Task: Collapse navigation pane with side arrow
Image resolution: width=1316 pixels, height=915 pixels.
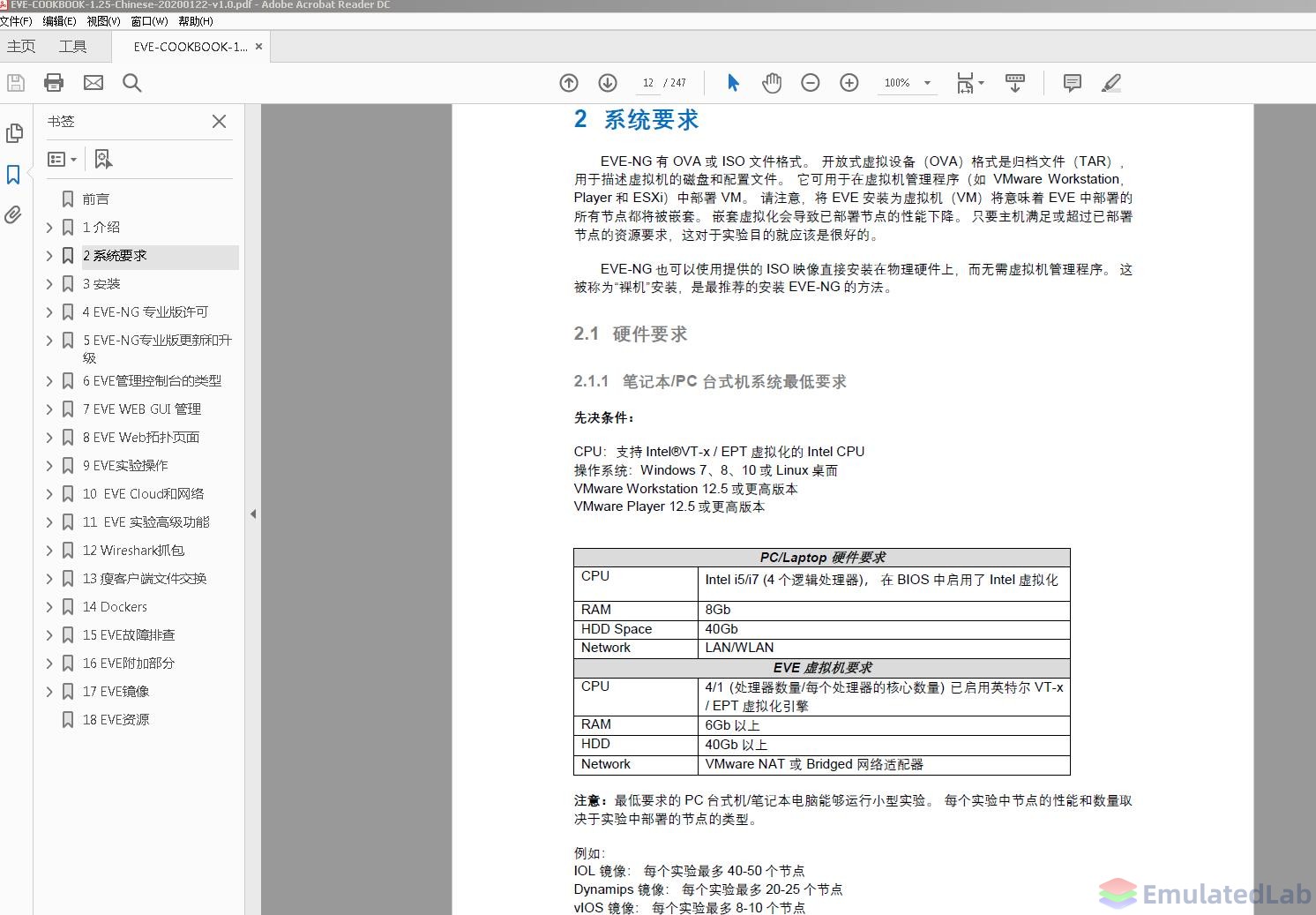Action: pos(253,514)
